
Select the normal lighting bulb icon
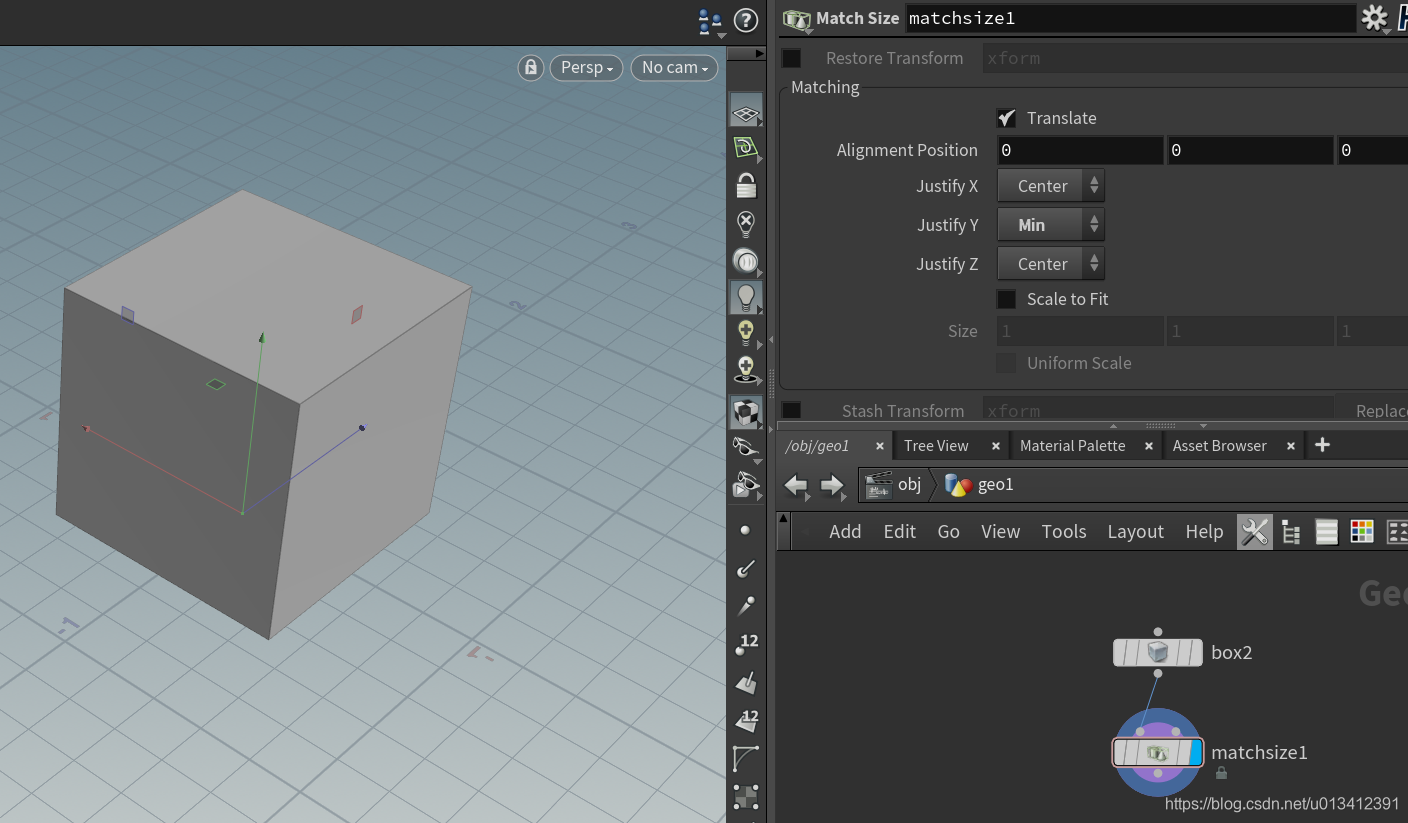pyautogui.click(x=745, y=297)
